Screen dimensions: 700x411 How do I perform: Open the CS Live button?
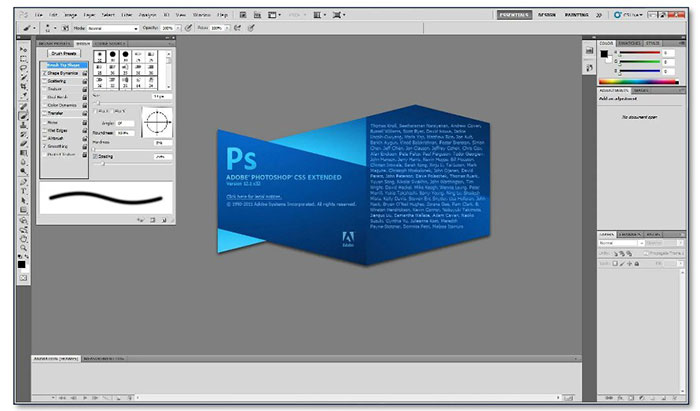(x=628, y=15)
